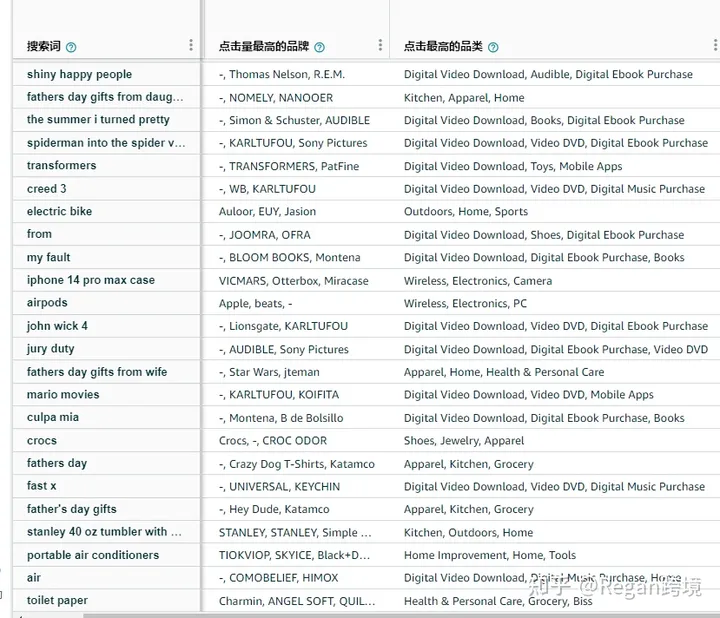Image resolution: width=720 pixels, height=618 pixels.
Task: Click brand cell '-, Crazy Dog T-Shirts, Katamco'
Action: (x=297, y=464)
